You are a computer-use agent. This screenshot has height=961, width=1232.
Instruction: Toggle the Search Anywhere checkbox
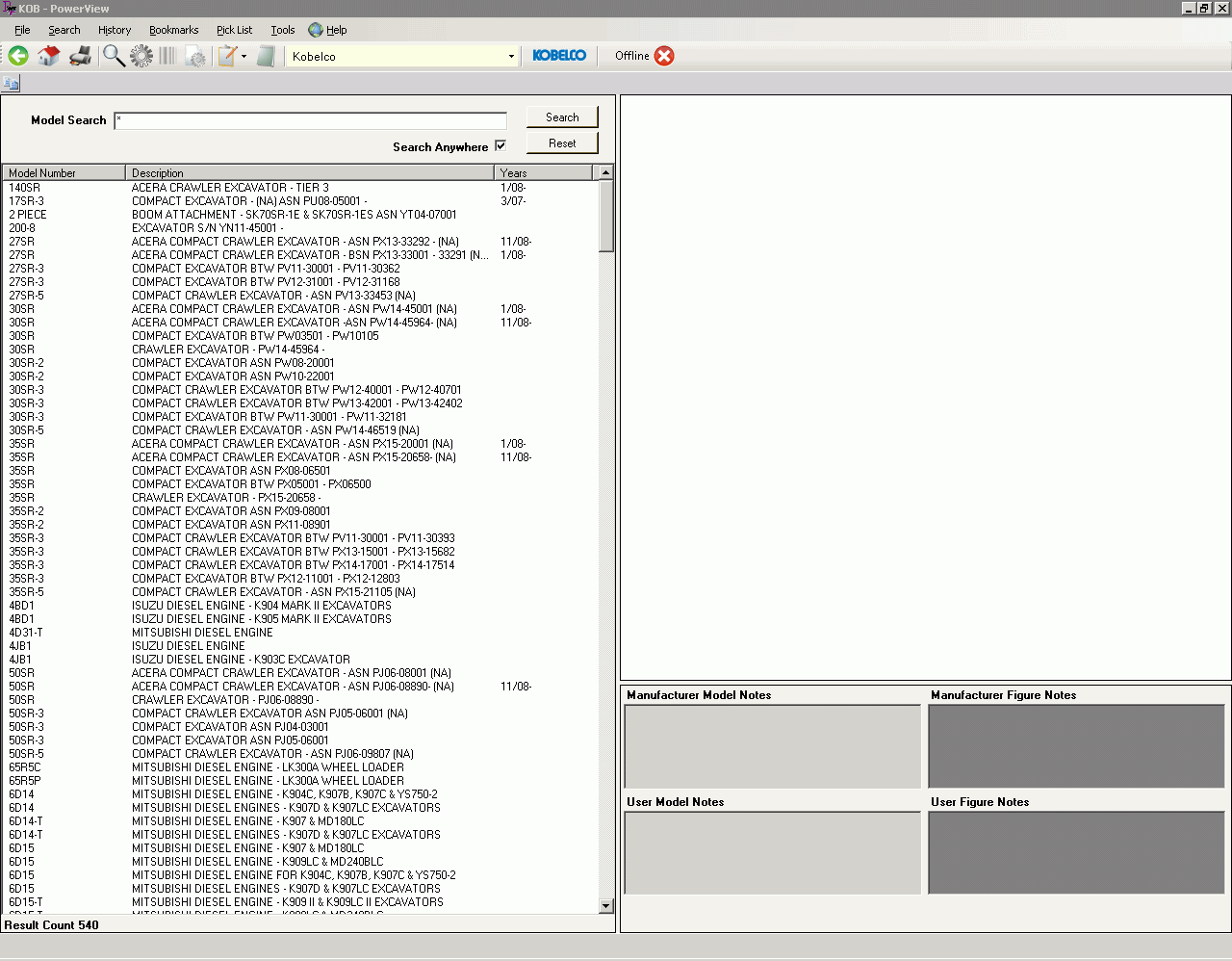500,146
